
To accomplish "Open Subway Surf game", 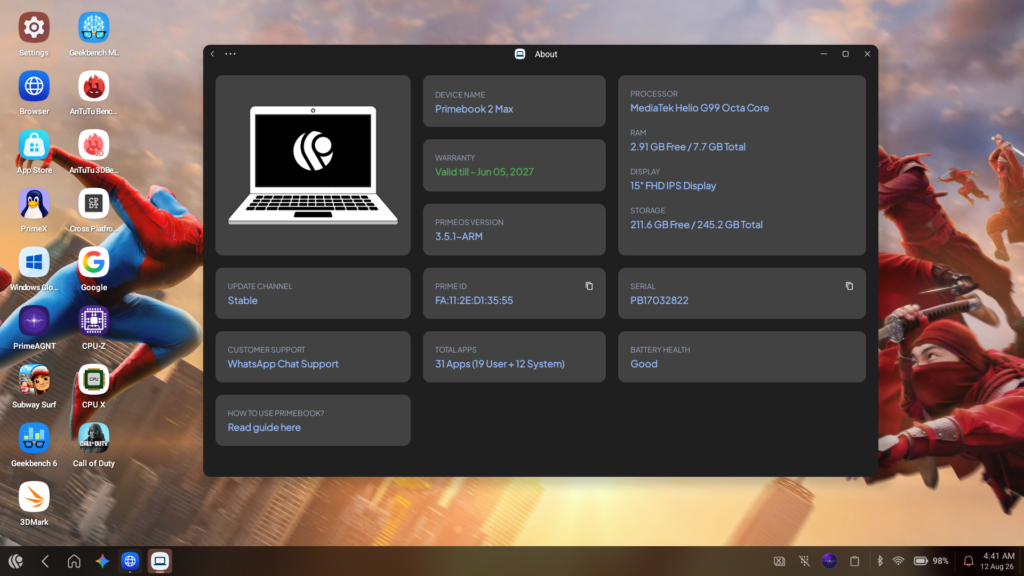I will (34, 380).
